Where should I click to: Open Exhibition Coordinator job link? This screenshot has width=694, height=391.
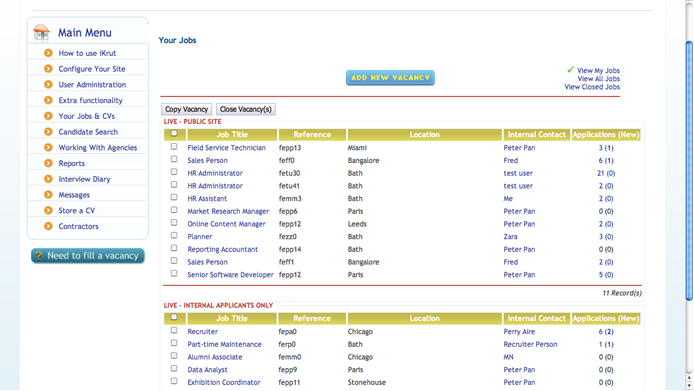click(x=224, y=382)
